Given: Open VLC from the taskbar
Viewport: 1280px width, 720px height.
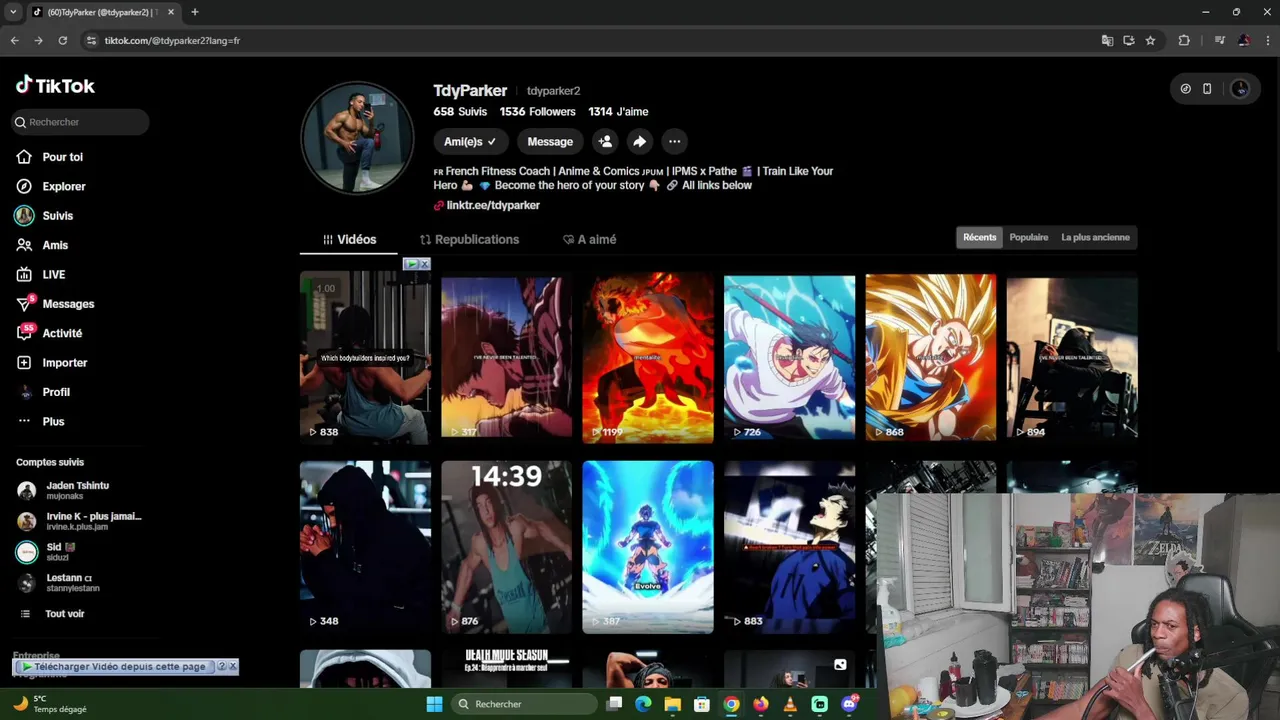Looking at the screenshot, I should pyautogui.click(x=790, y=704).
